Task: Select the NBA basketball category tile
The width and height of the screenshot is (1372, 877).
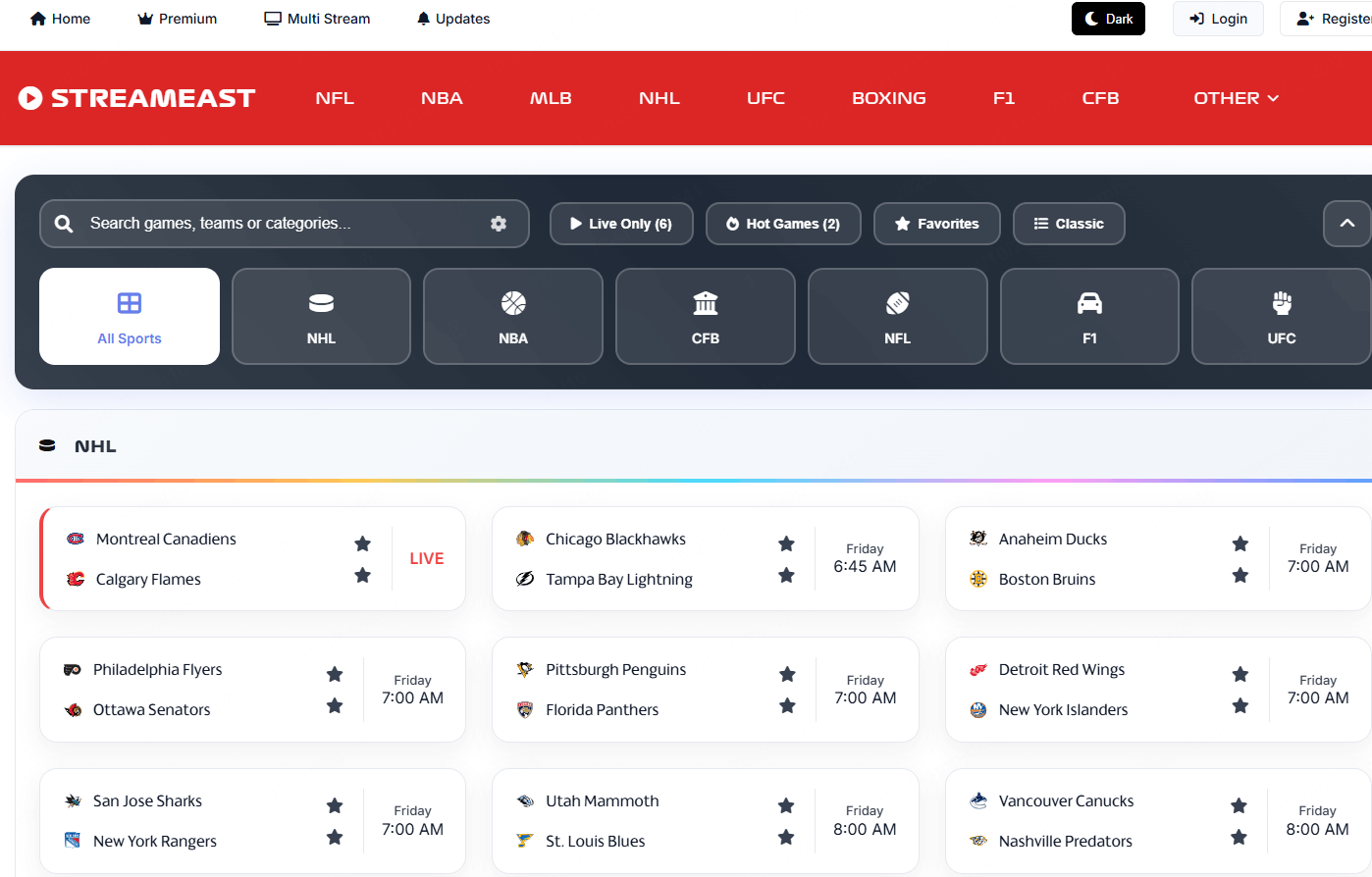Action: pyautogui.click(x=513, y=316)
